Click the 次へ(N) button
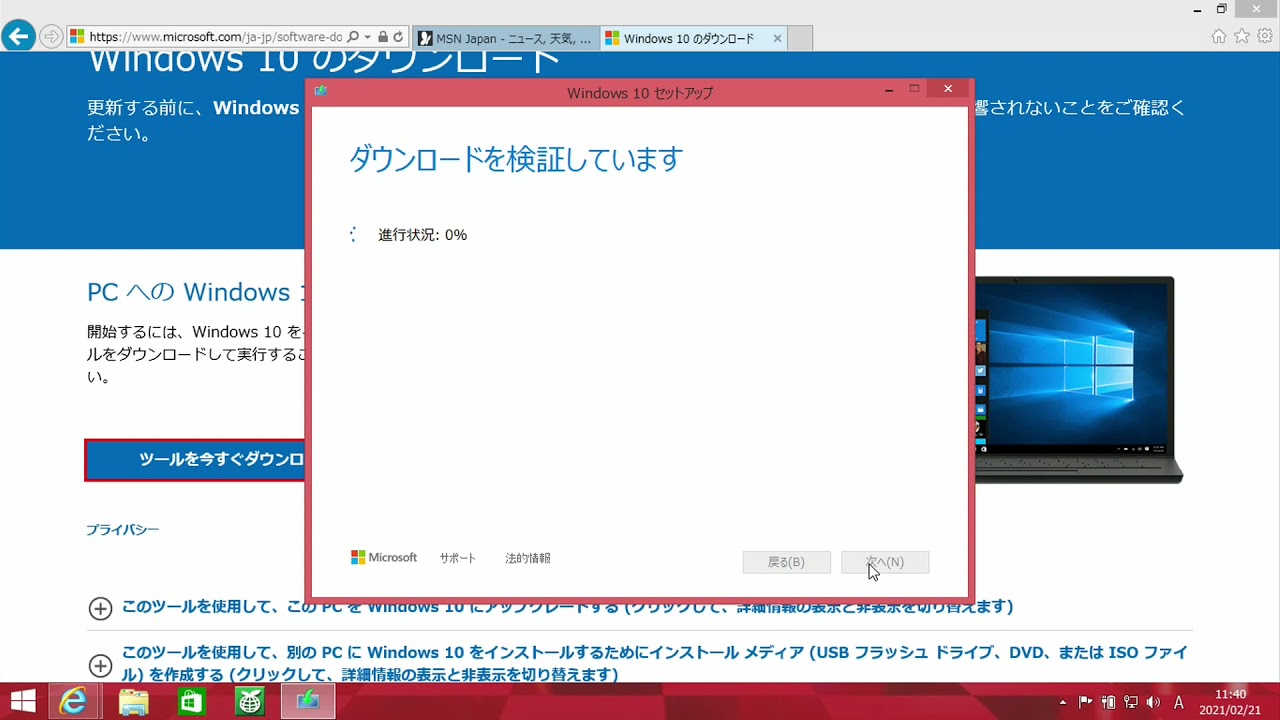Screen dimensions: 1280x720 [885, 562]
